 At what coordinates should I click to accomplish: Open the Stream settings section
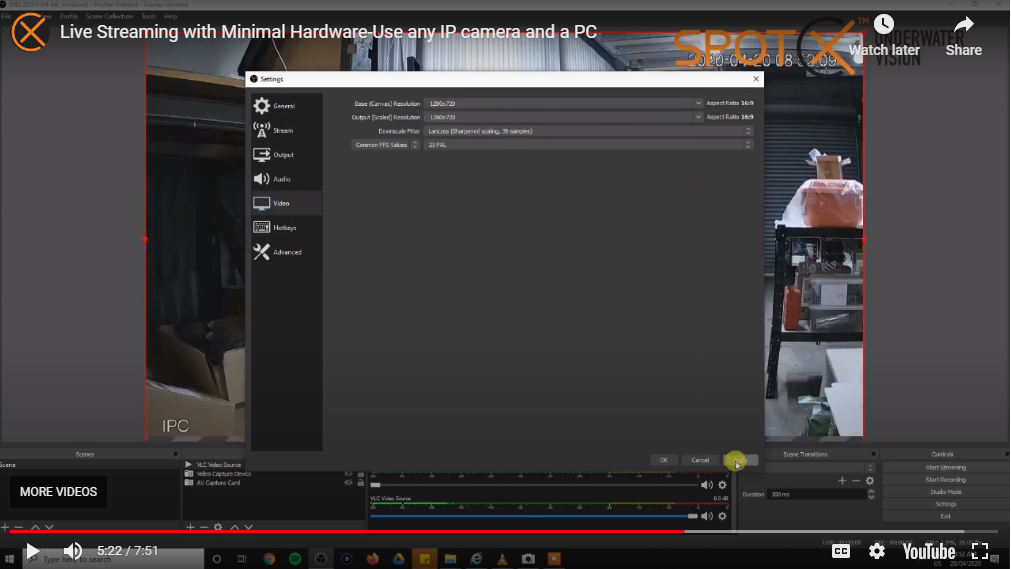286,130
